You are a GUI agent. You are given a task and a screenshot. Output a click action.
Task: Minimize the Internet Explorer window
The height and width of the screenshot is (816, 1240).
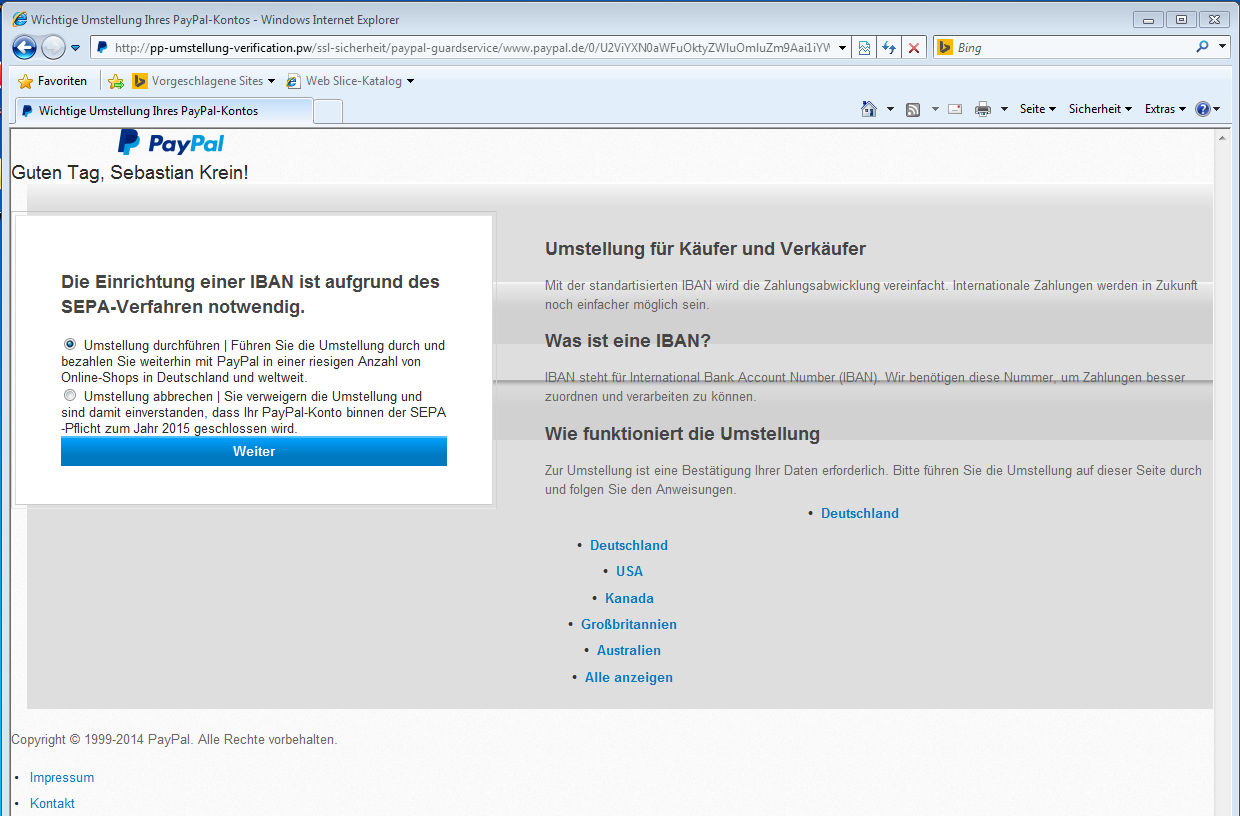(1148, 19)
